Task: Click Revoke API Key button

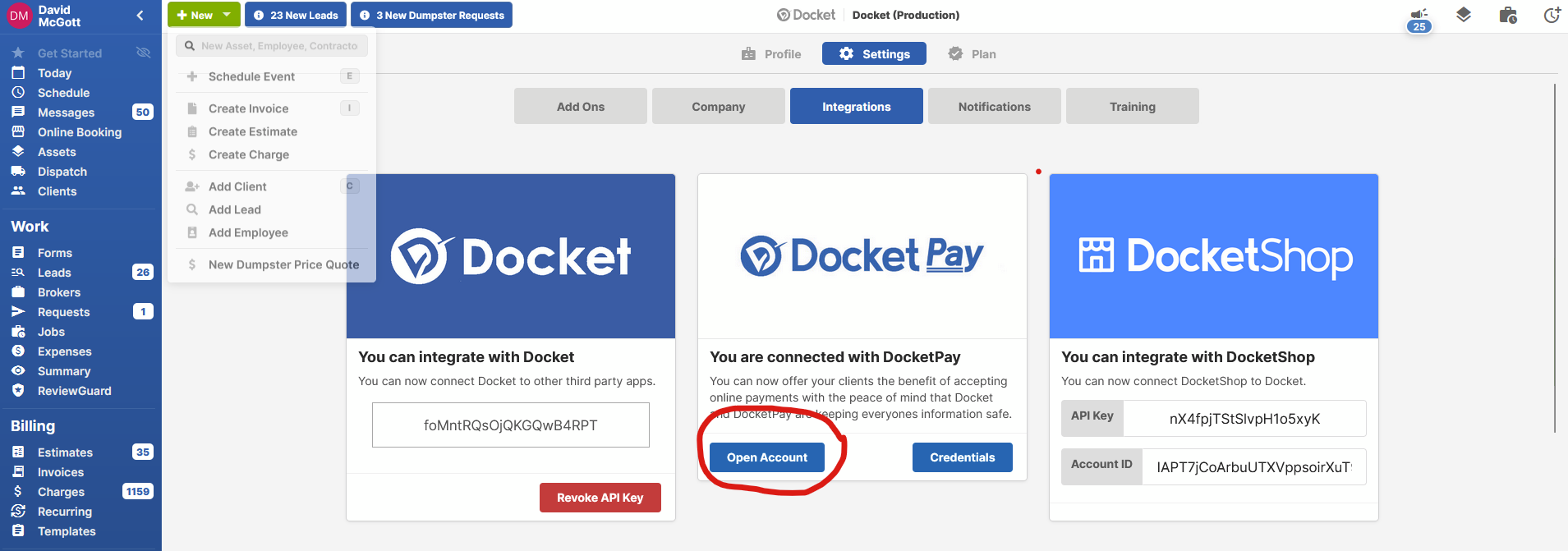Action: pyautogui.click(x=600, y=498)
